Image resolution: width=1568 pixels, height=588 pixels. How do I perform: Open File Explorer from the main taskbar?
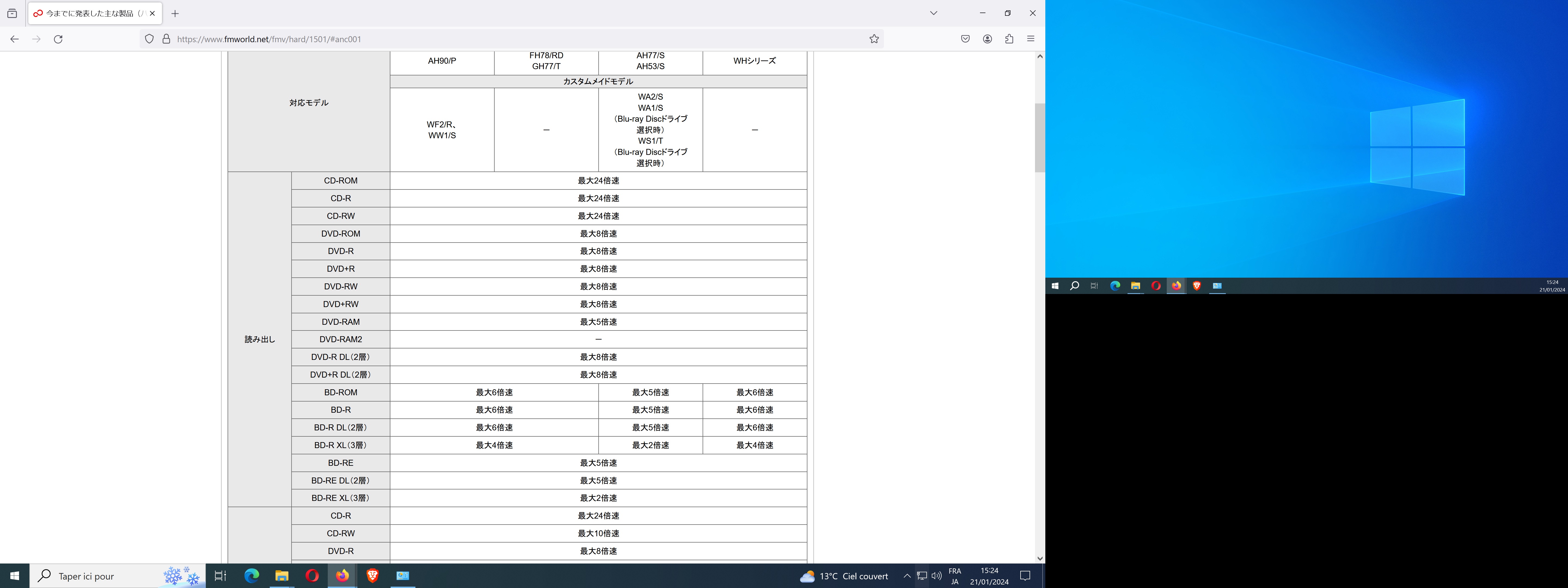click(x=282, y=576)
